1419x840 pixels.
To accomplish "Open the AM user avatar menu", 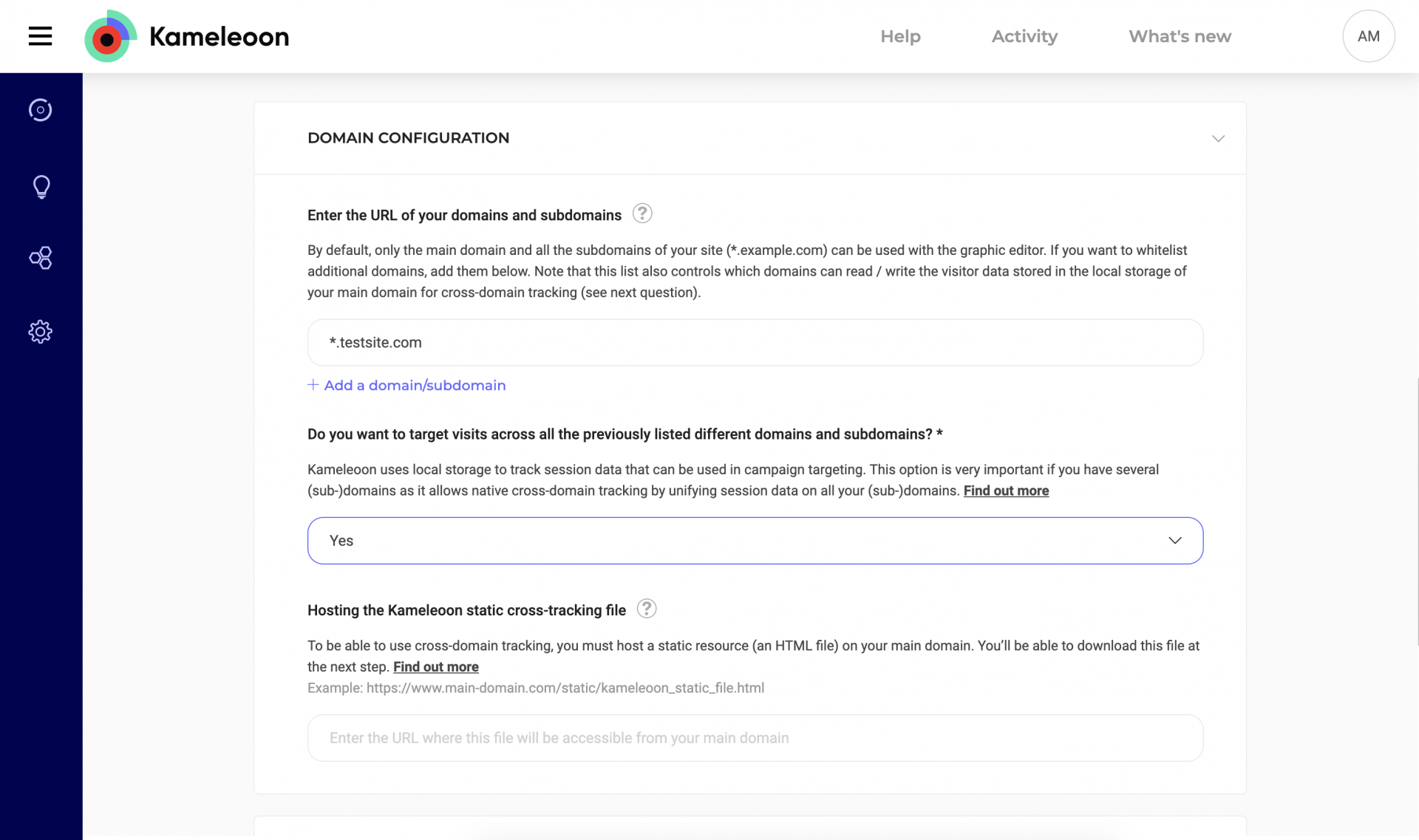I will [x=1368, y=36].
